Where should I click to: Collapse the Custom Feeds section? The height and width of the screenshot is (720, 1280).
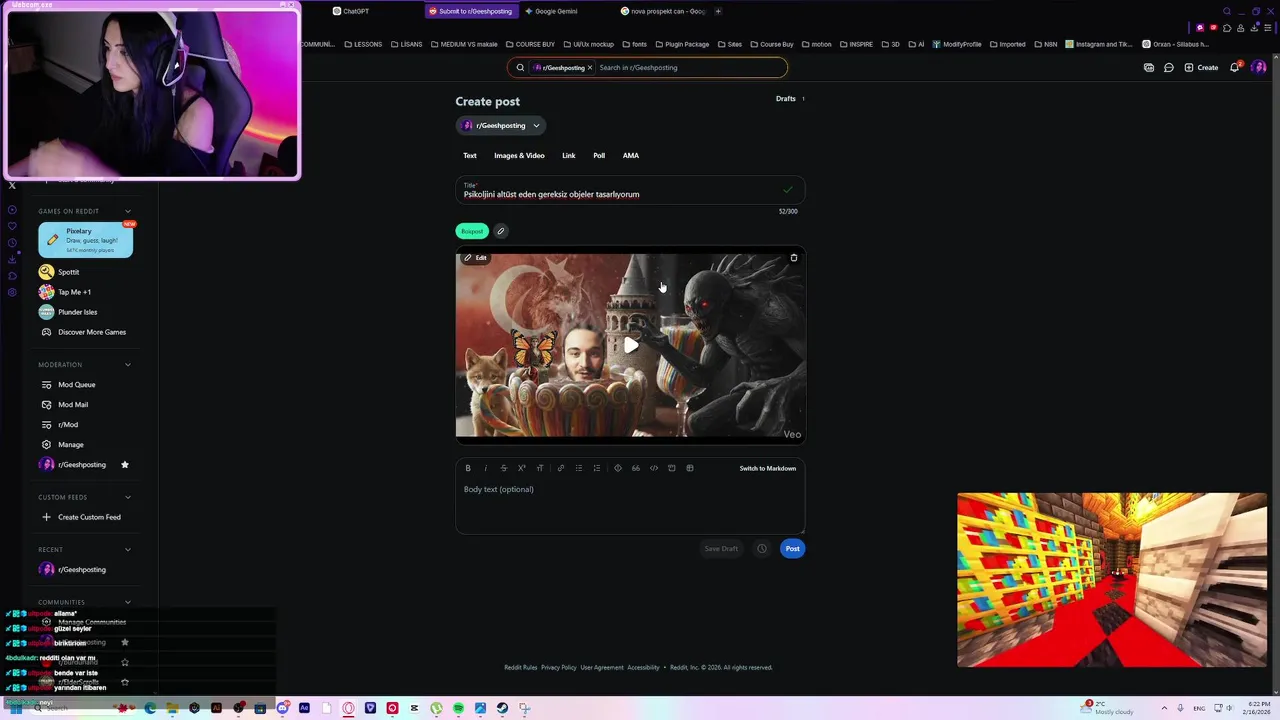click(x=128, y=497)
